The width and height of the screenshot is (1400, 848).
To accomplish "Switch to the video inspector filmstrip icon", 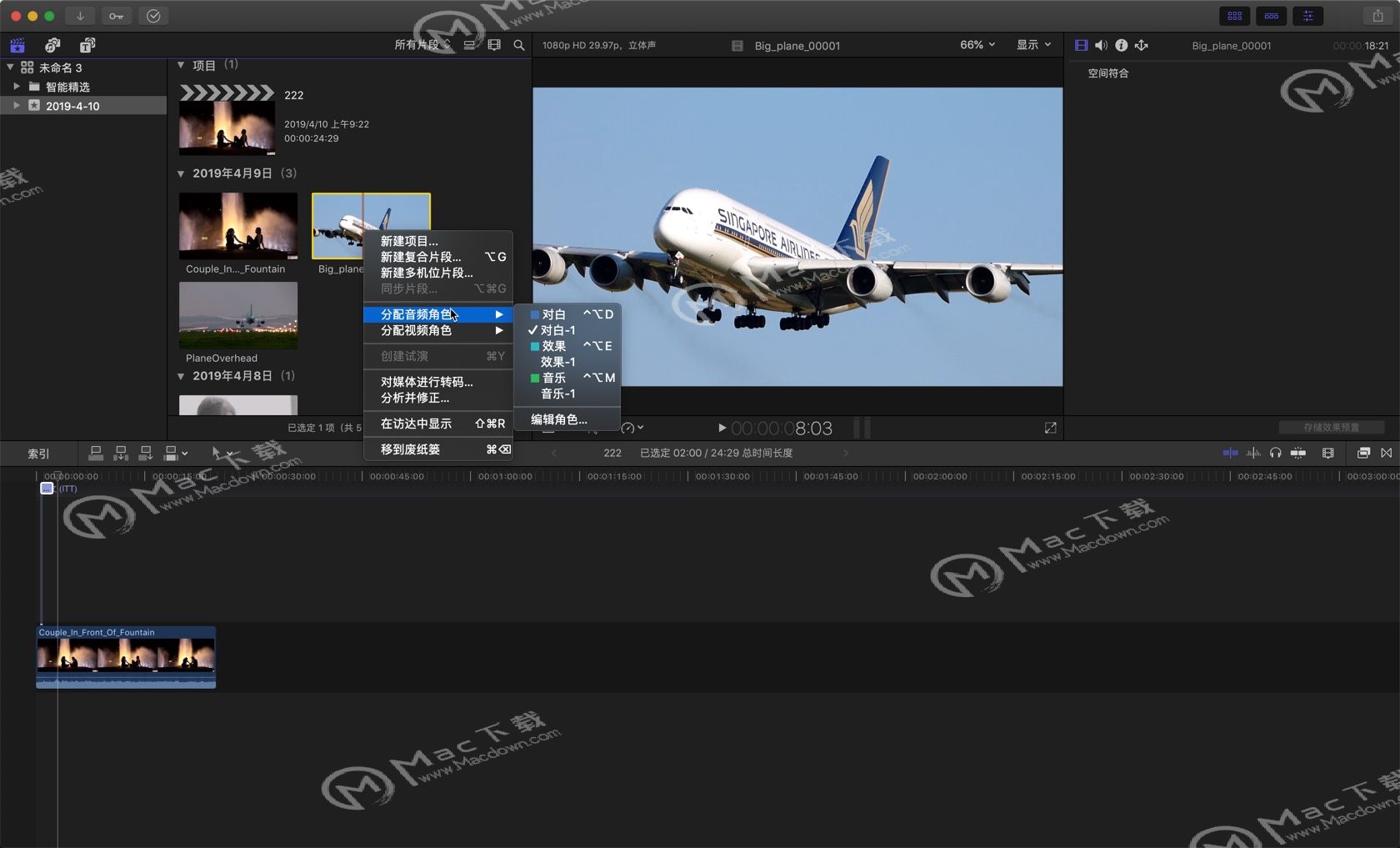I will [x=1082, y=45].
